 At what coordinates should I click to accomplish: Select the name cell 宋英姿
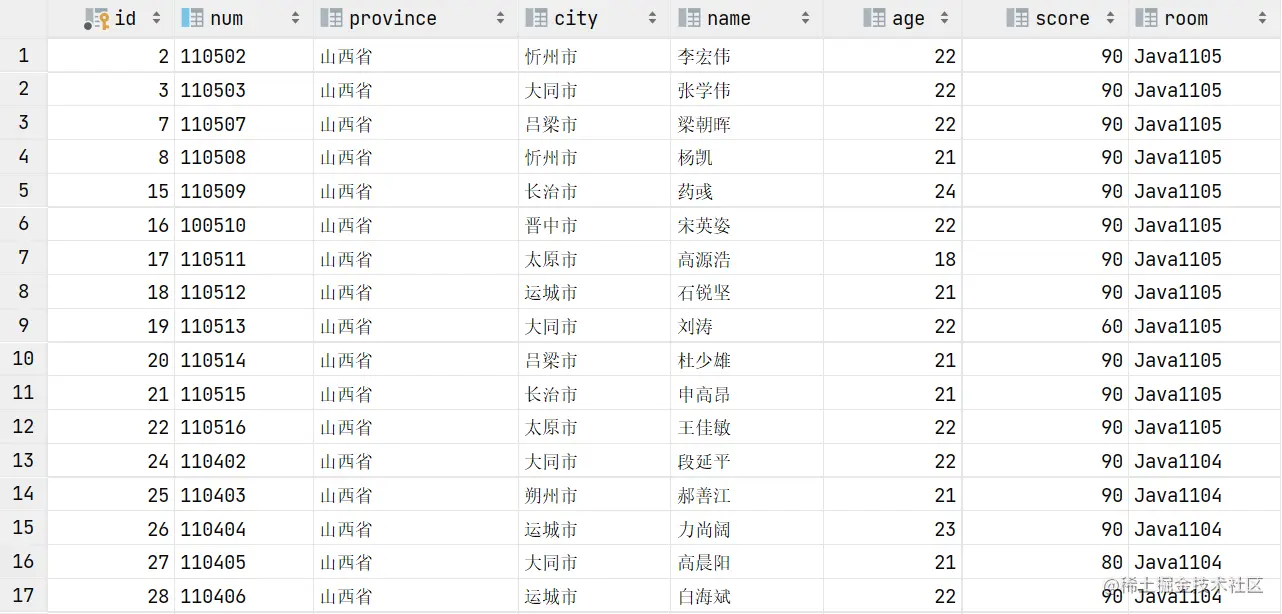coord(704,225)
